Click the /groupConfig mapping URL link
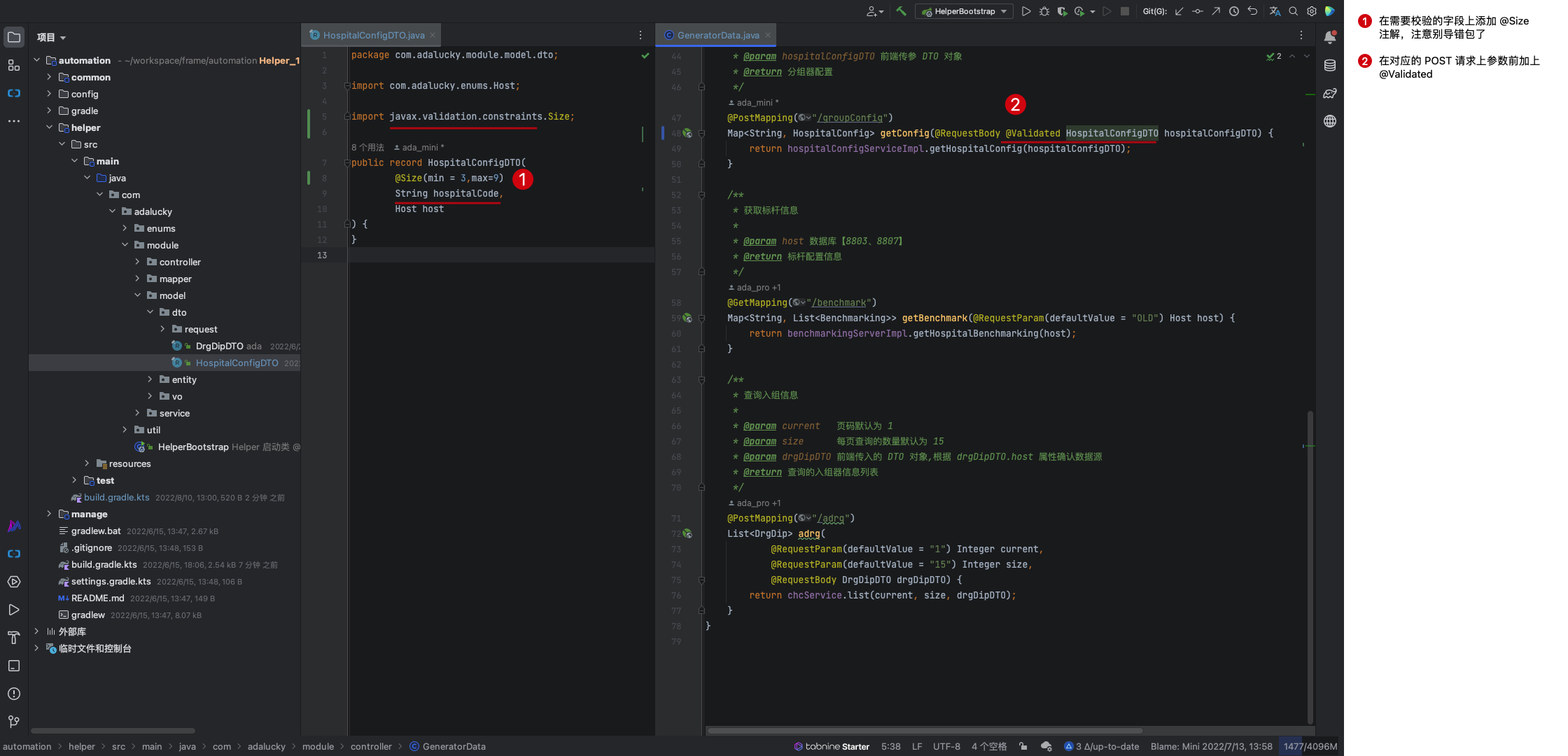The height and width of the screenshot is (756, 1568). coord(850,118)
